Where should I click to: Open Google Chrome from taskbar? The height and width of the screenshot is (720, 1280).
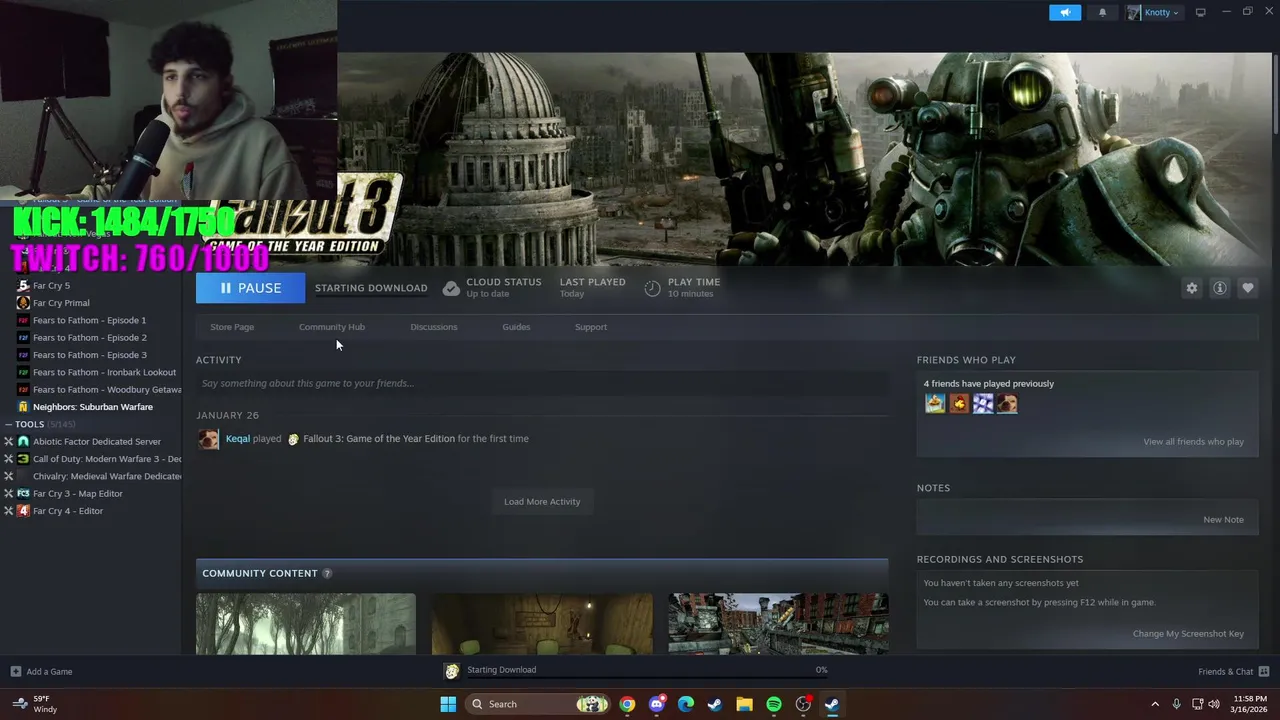pos(627,704)
